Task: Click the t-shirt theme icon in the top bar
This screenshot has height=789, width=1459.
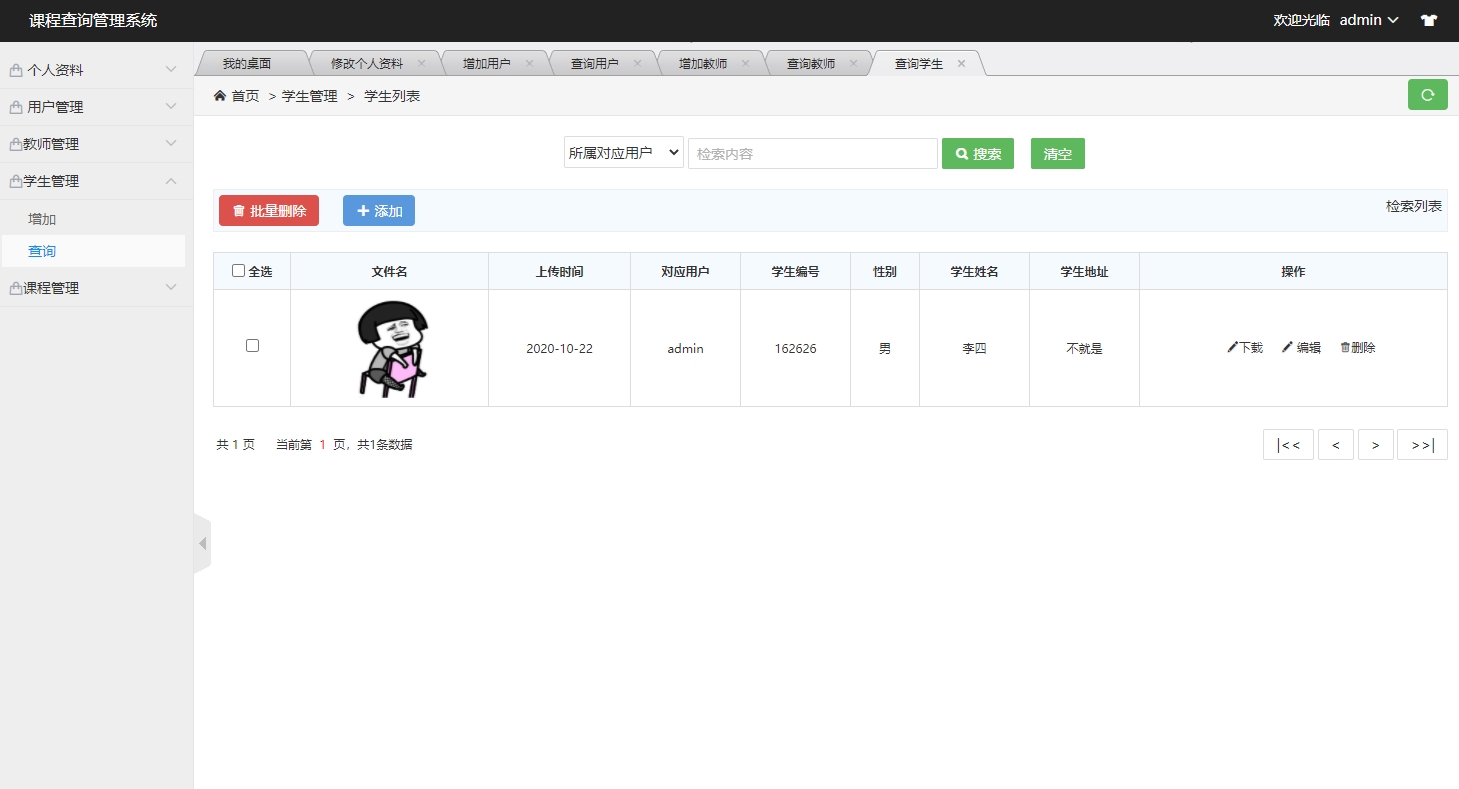Action: (1428, 19)
